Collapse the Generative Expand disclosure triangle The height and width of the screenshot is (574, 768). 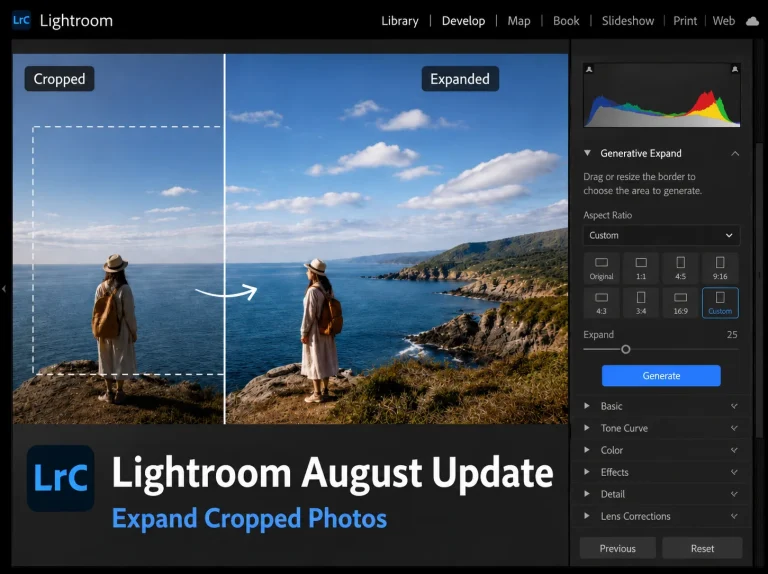587,153
